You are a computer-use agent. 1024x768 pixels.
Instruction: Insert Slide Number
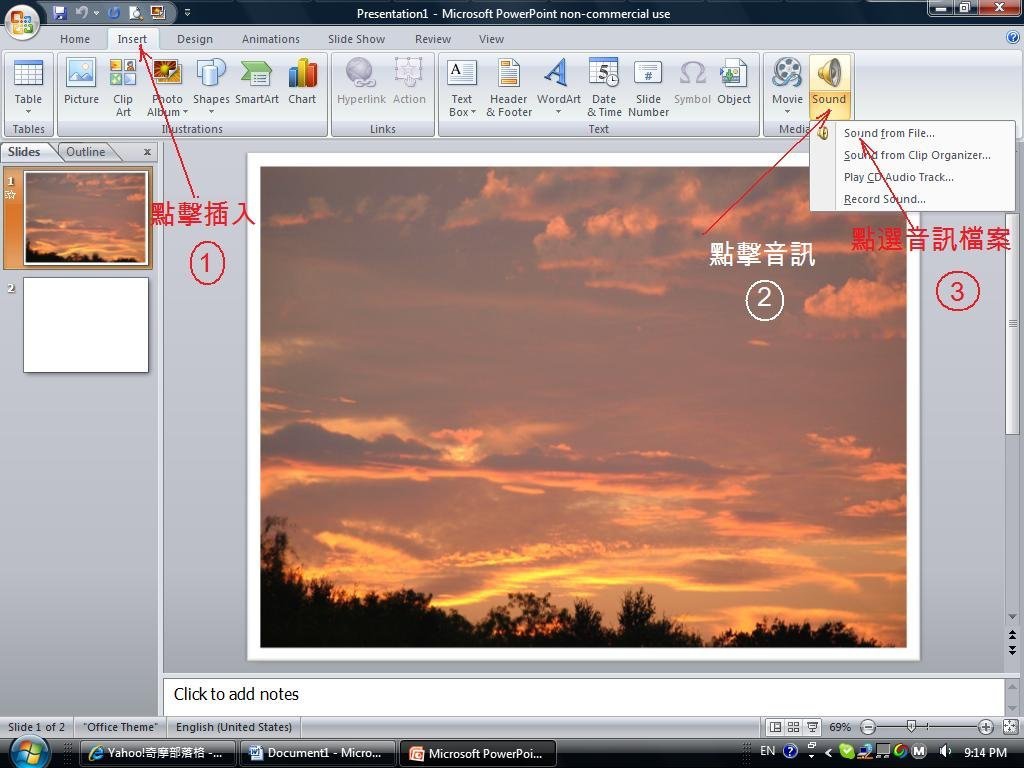(x=648, y=88)
